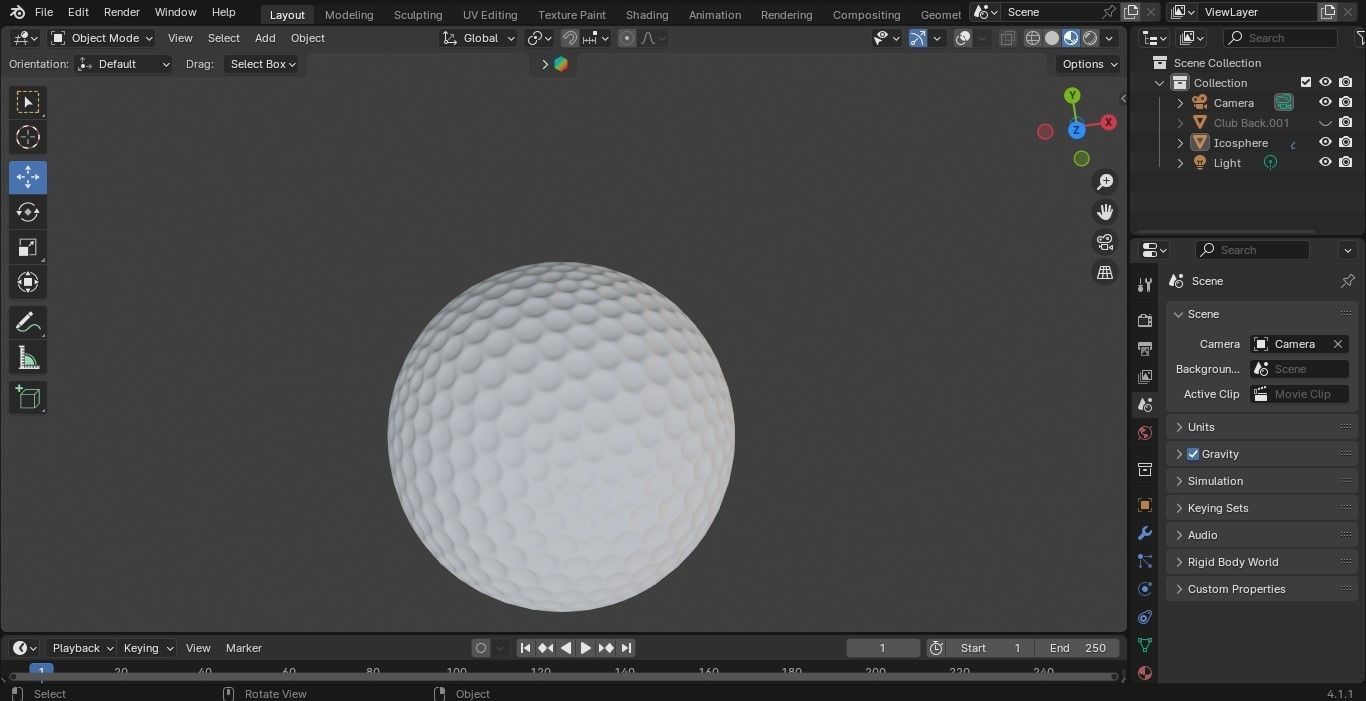This screenshot has height=701, width=1366.
Task: Click the Active Clip Movie Clip field
Action: [1299, 394]
